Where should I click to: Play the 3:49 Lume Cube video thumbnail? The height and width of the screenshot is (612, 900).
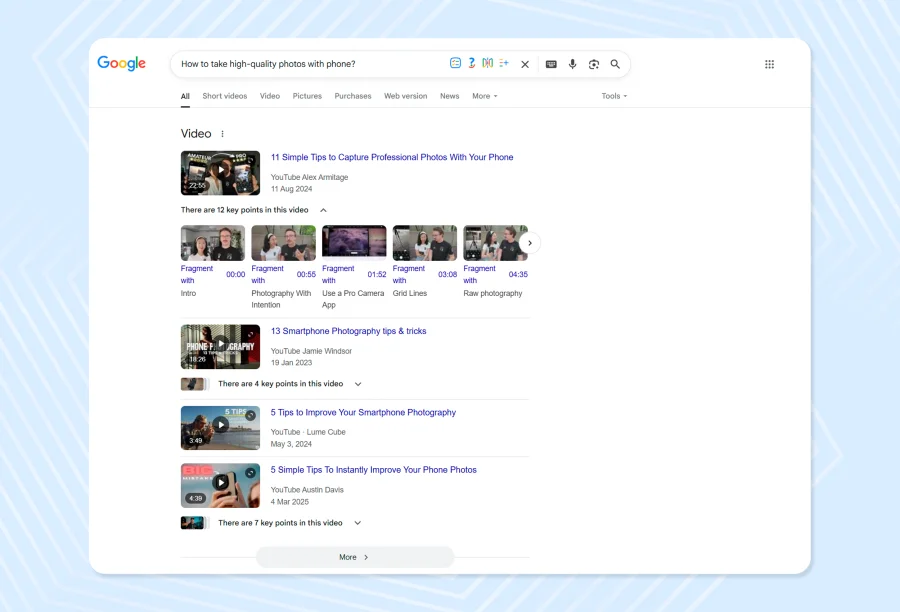(220, 428)
